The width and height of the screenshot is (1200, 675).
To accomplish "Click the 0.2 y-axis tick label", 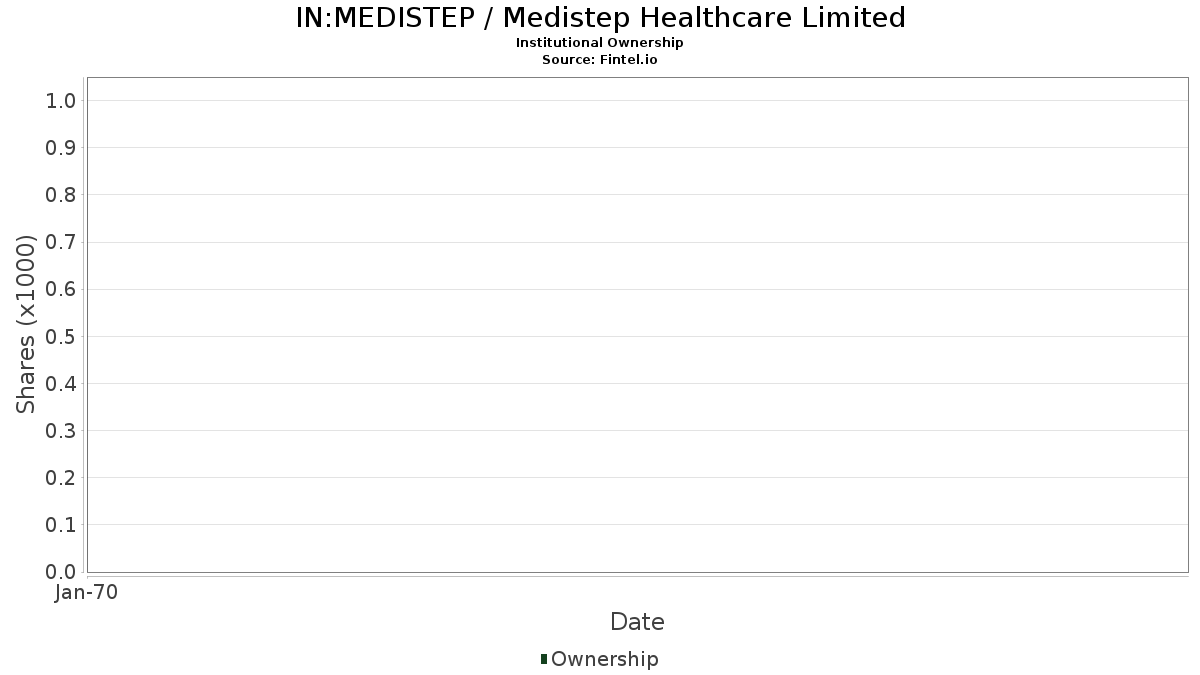I will [61, 478].
